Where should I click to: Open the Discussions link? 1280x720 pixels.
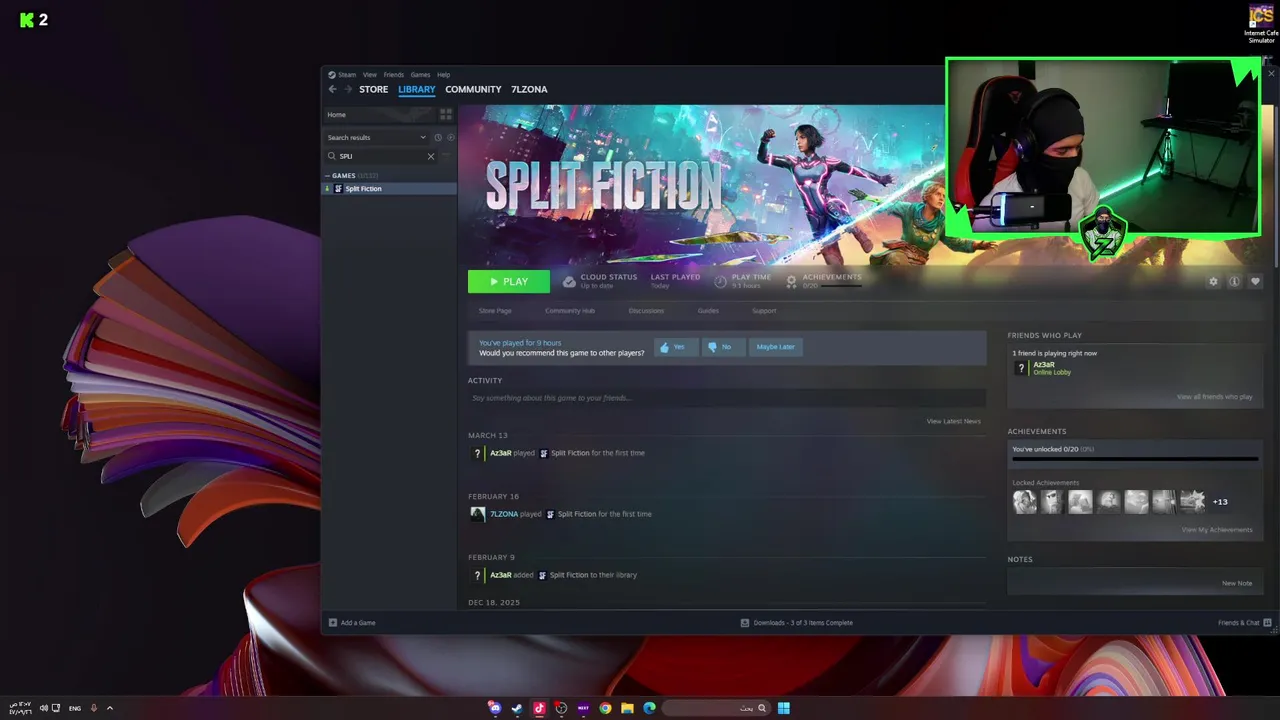tap(646, 311)
